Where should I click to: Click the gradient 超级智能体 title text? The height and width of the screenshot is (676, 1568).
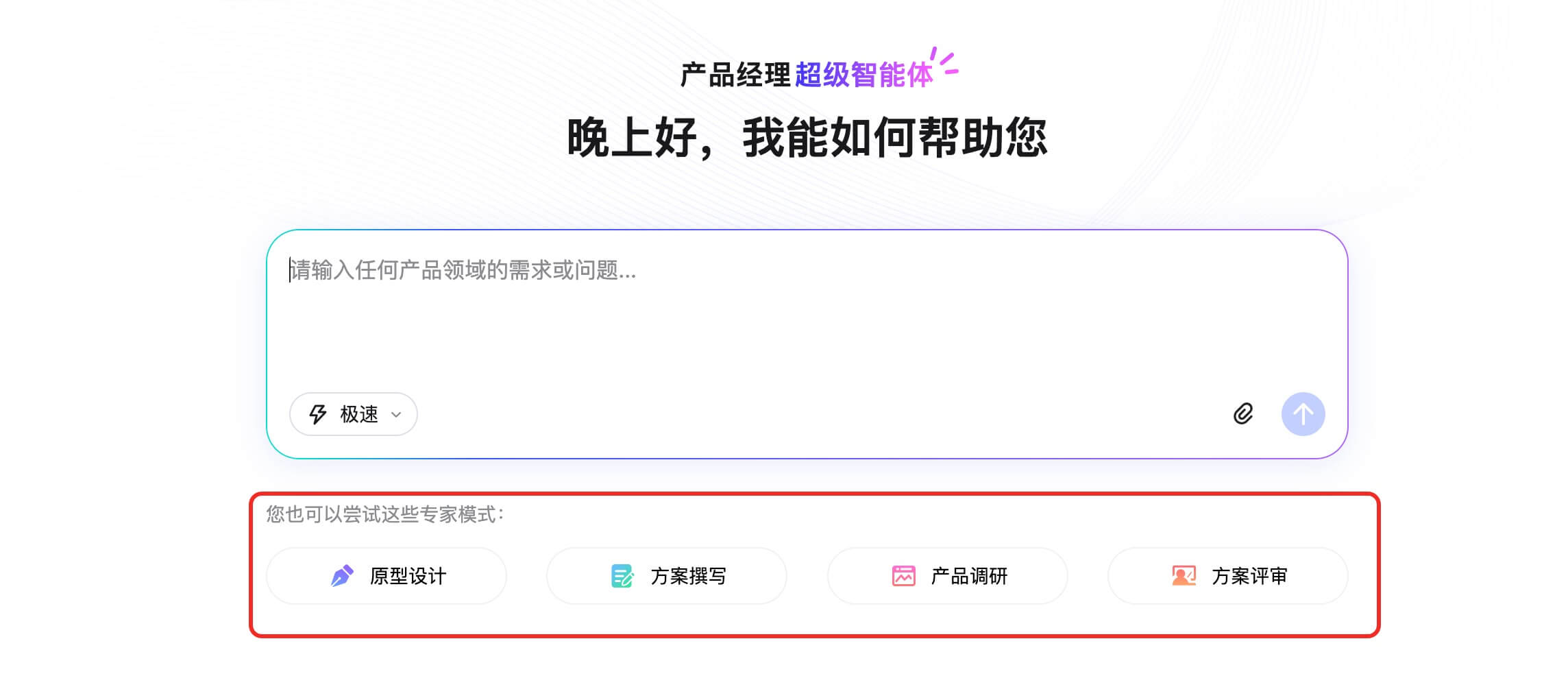(863, 75)
